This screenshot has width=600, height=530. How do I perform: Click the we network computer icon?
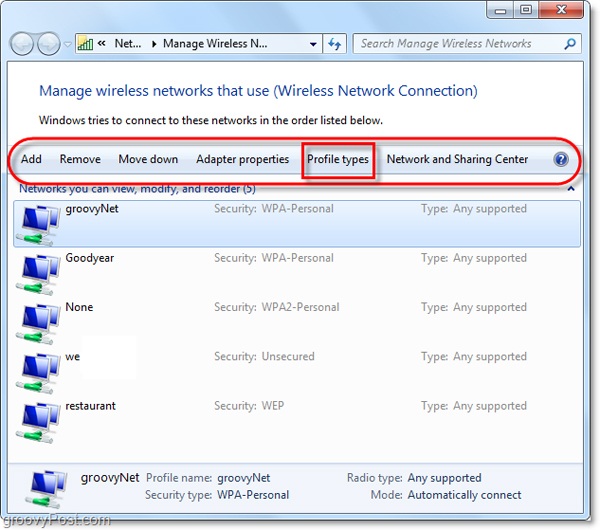click(38, 373)
